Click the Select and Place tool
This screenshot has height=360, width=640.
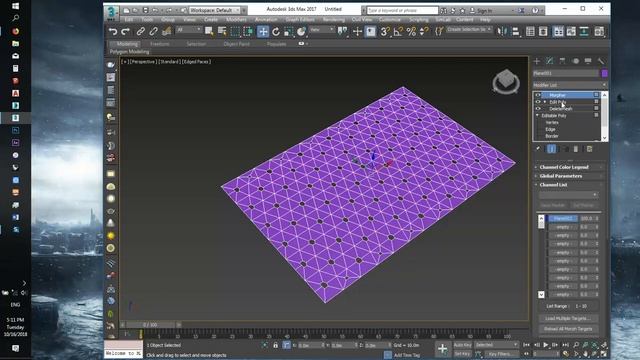(x=301, y=31)
